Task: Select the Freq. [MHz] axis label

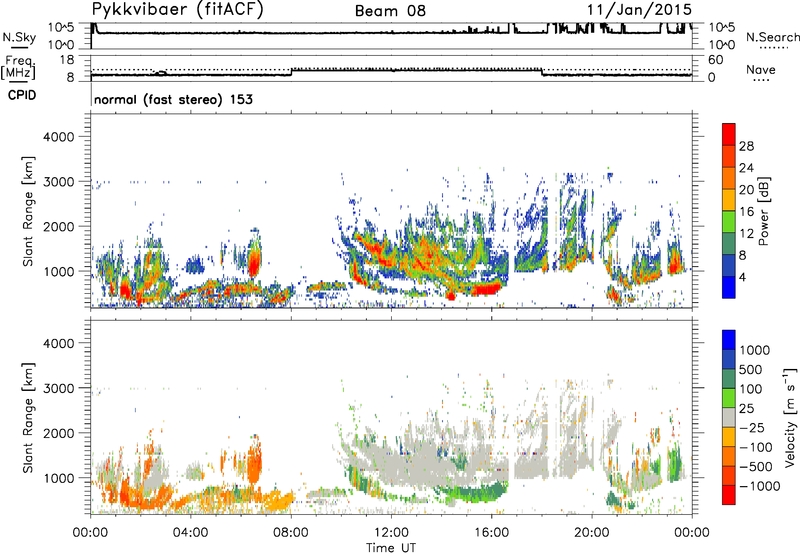Action: click(x=18, y=68)
